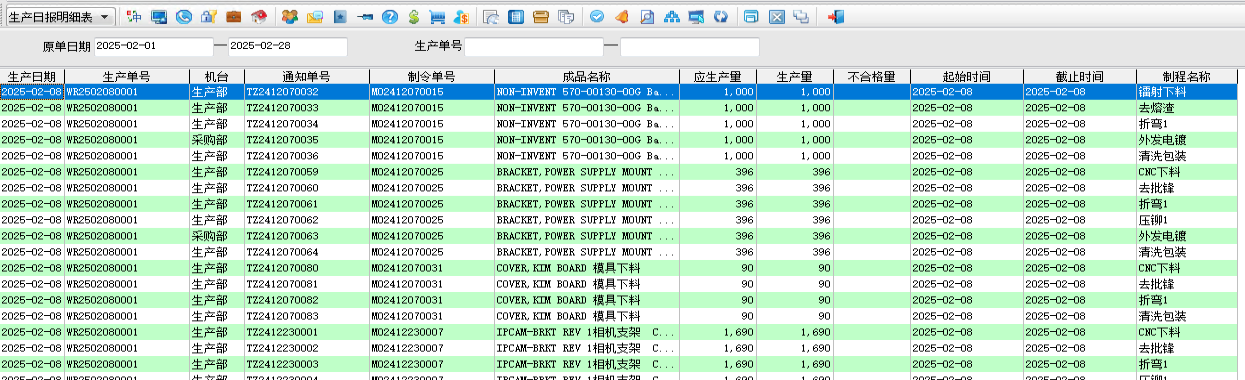Click the 起始时间 column header
Image resolution: width=1245 pixels, height=380 pixels.
point(966,76)
